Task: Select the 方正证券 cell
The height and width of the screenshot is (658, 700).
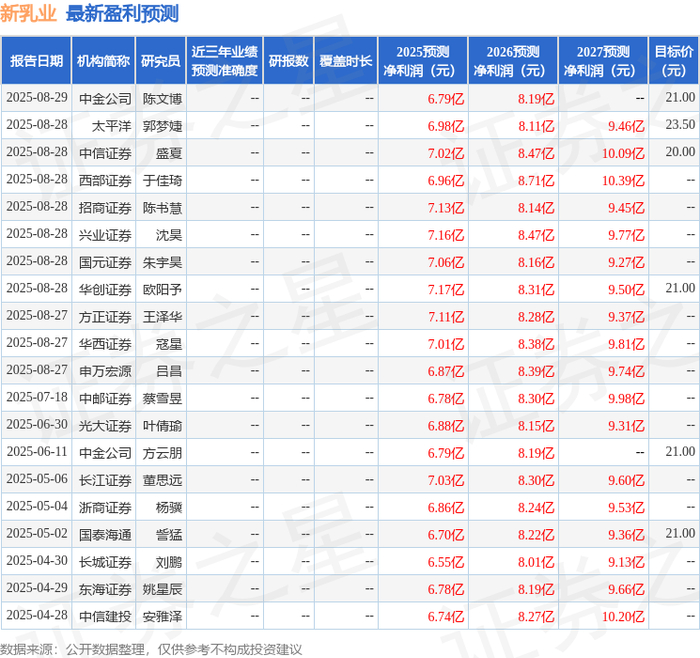Action: tap(105, 317)
